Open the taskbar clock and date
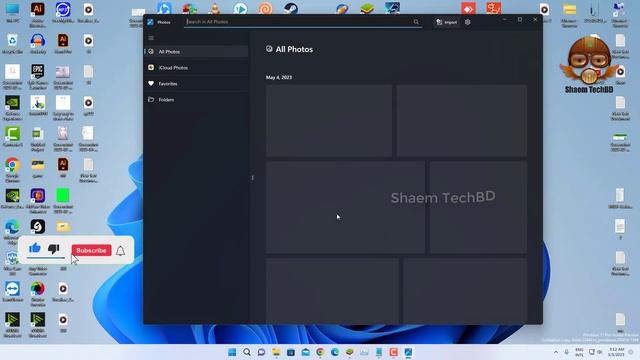The image size is (640, 360). (x=617, y=352)
